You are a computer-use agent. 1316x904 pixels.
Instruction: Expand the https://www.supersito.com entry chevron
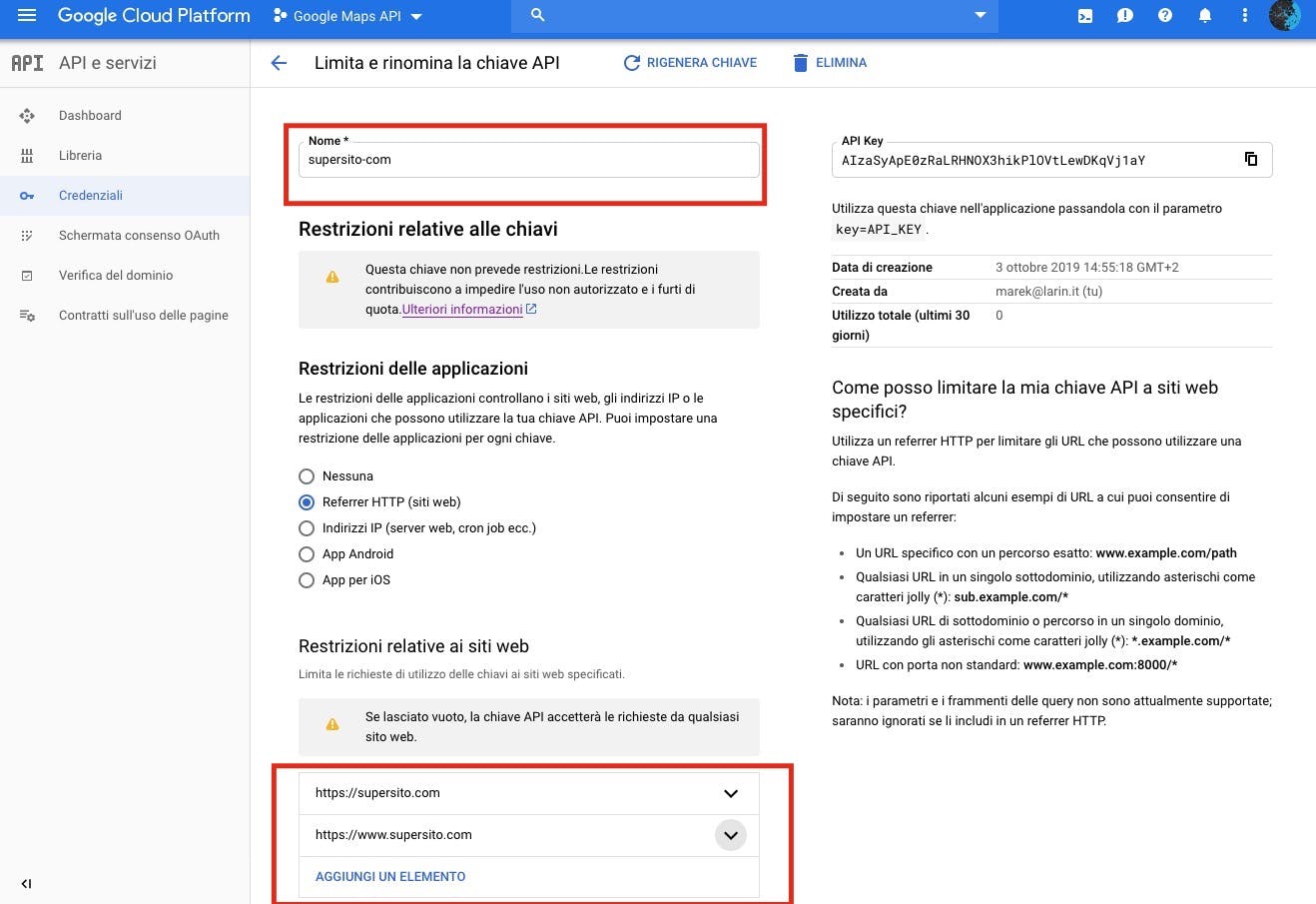tap(730, 834)
